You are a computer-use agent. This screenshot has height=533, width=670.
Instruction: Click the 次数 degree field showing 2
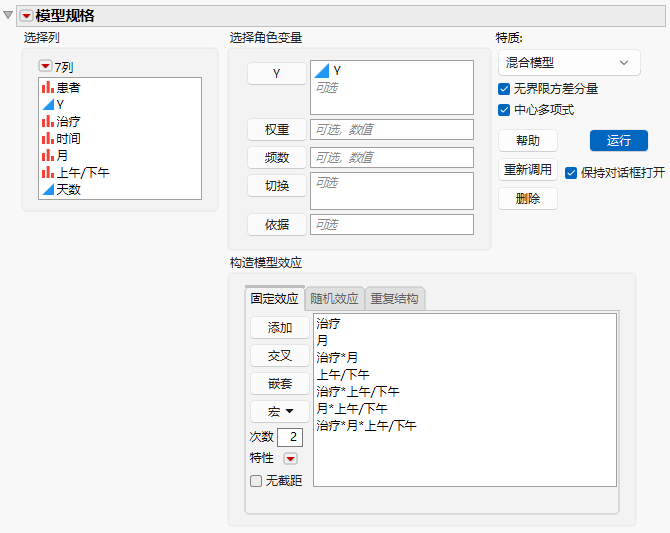(290, 437)
